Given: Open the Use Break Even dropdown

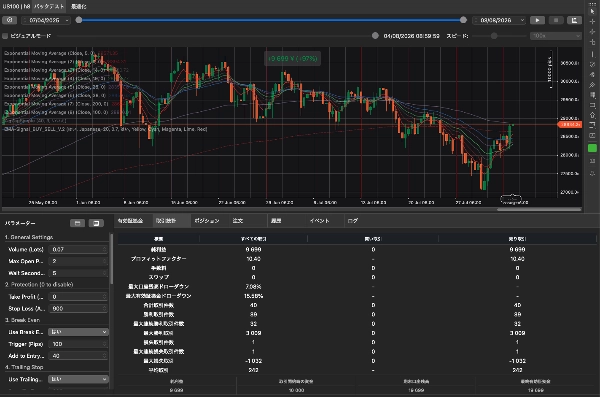Looking at the screenshot, I should click(x=78, y=332).
